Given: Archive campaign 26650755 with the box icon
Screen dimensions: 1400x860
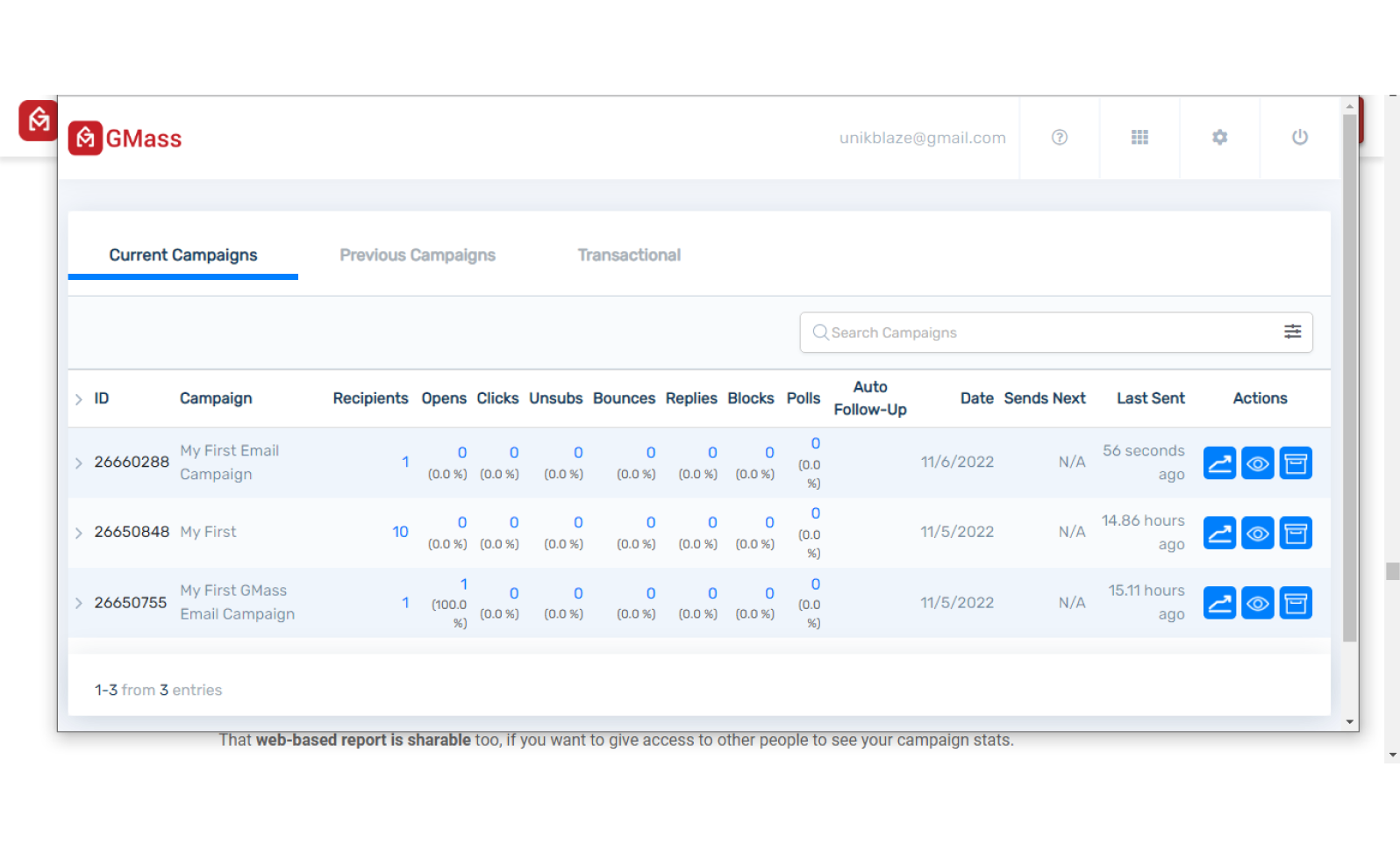Looking at the screenshot, I should point(1296,603).
